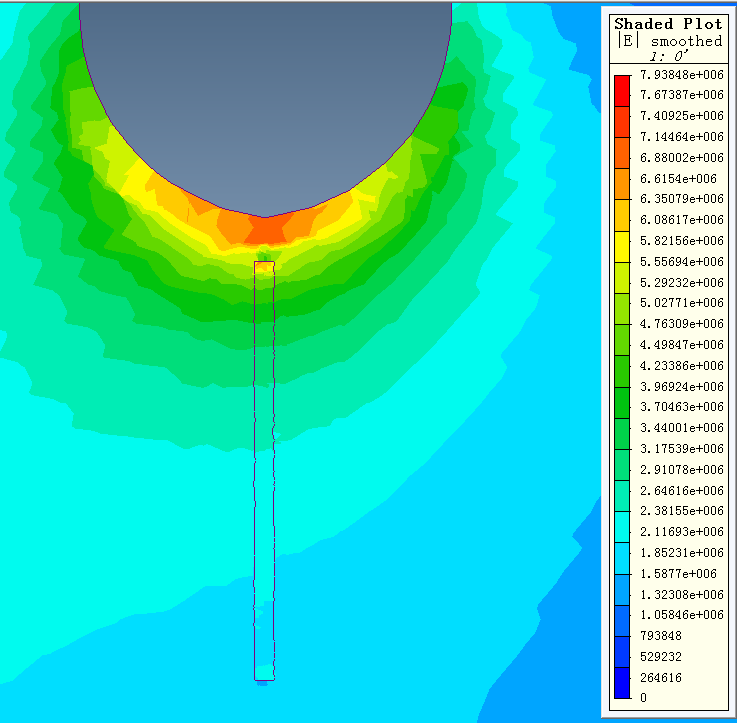The image size is (737, 723).
Task: Click legend value 2.11693e+006
Action: 682,531
